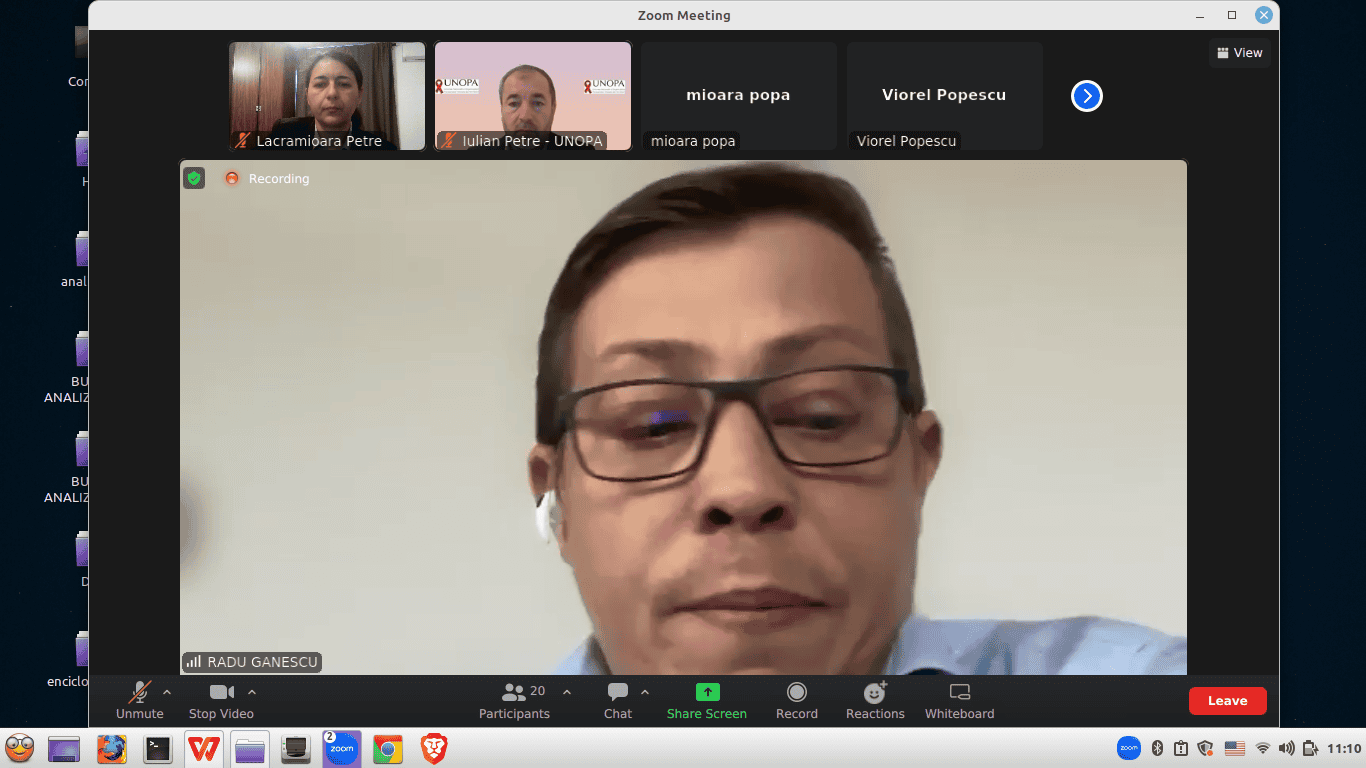Screen dimensions: 1366x768
Task: Show next page of participant thumbnails
Action: click(x=1087, y=96)
